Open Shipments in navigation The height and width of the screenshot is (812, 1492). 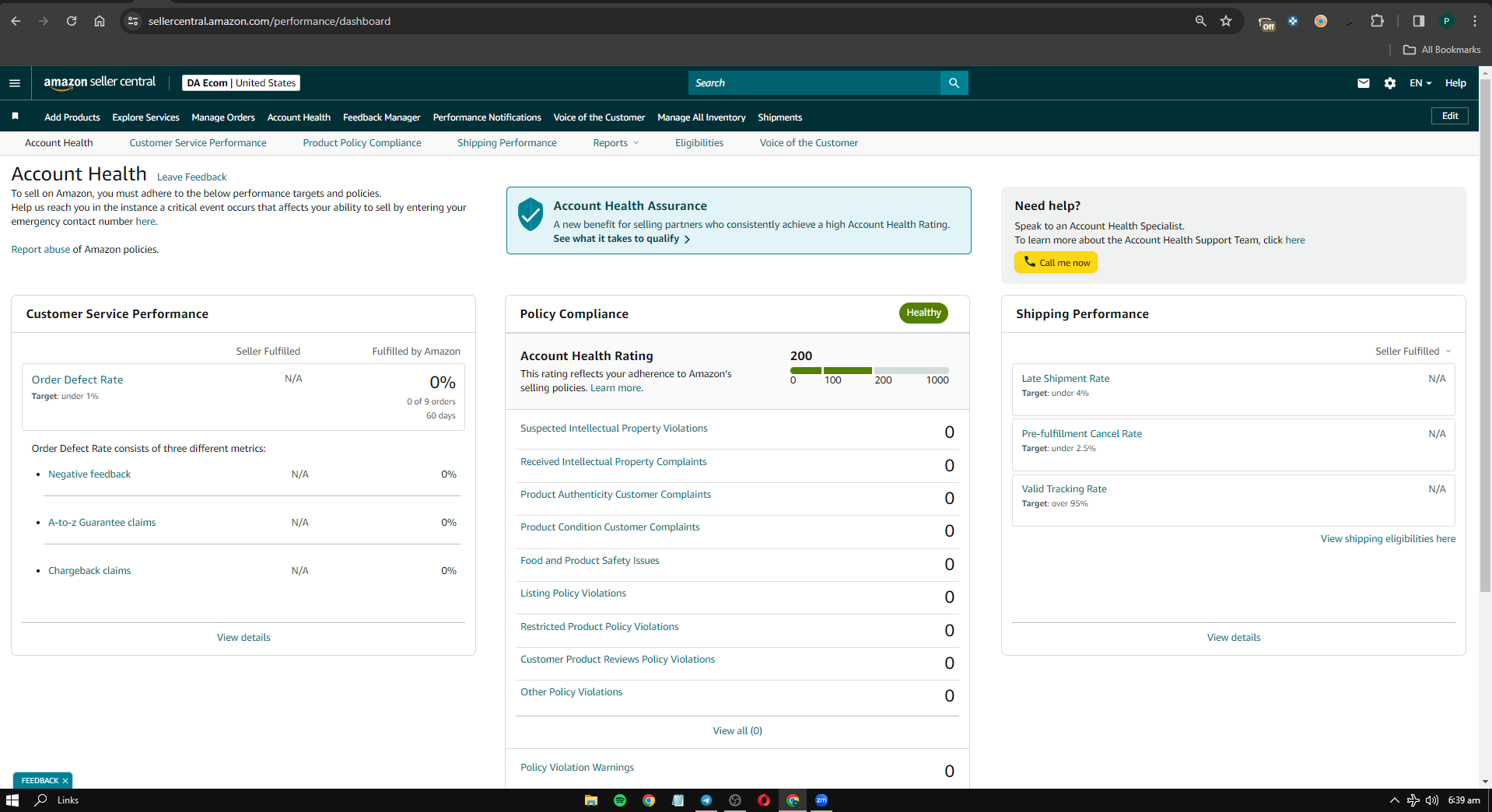pyautogui.click(x=780, y=117)
